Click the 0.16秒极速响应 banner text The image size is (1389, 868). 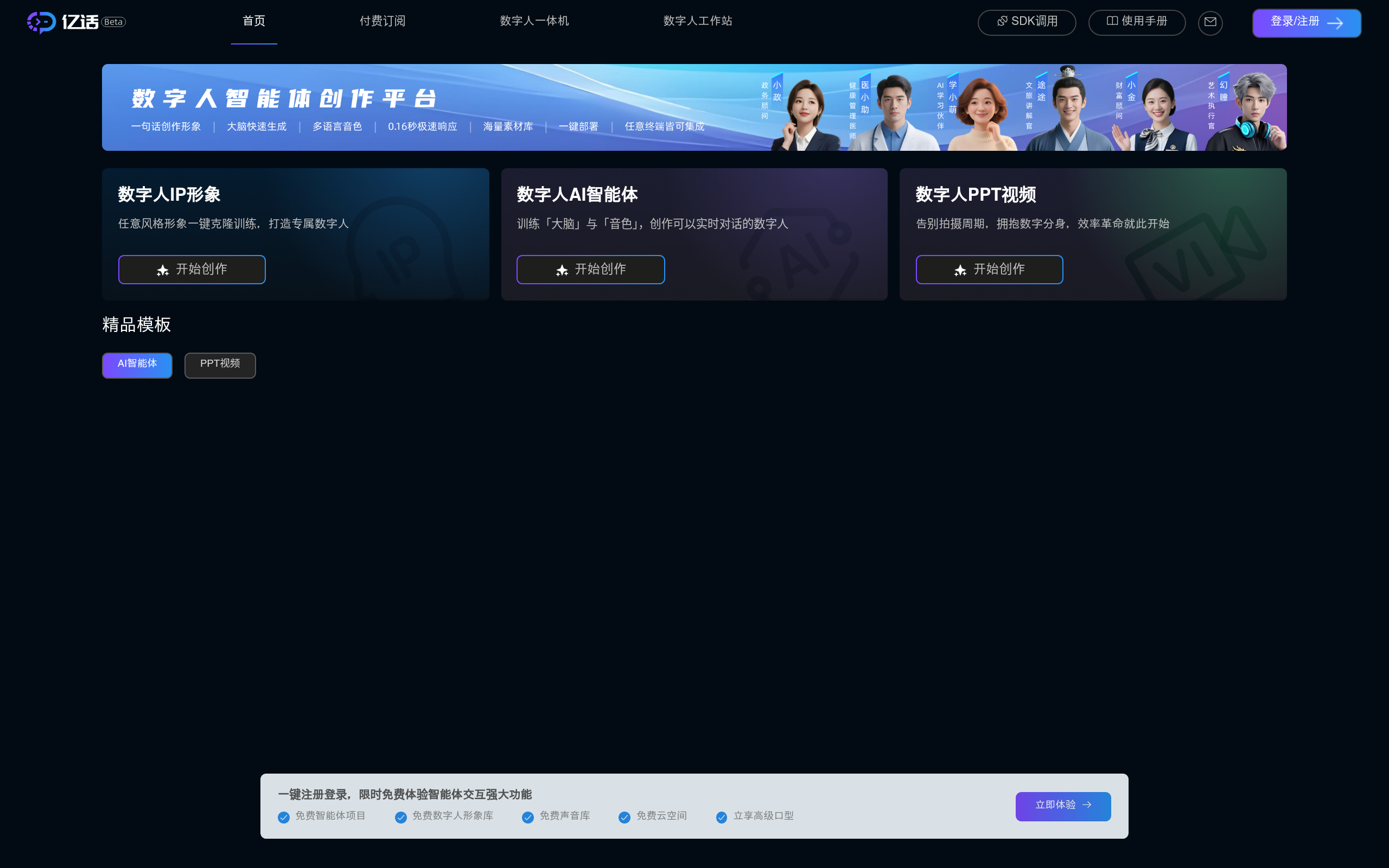(423, 126)
